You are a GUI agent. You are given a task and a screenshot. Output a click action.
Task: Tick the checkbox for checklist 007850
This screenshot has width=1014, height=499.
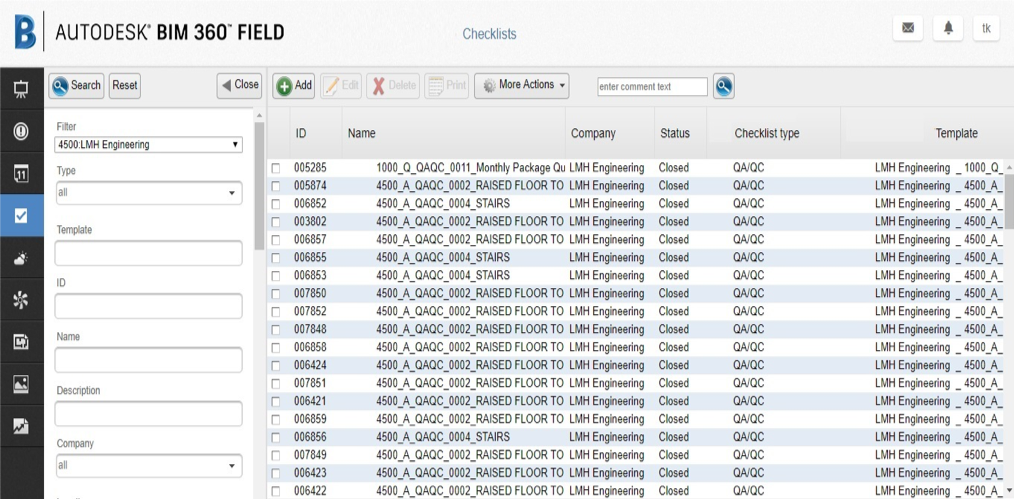coord(276,294)
